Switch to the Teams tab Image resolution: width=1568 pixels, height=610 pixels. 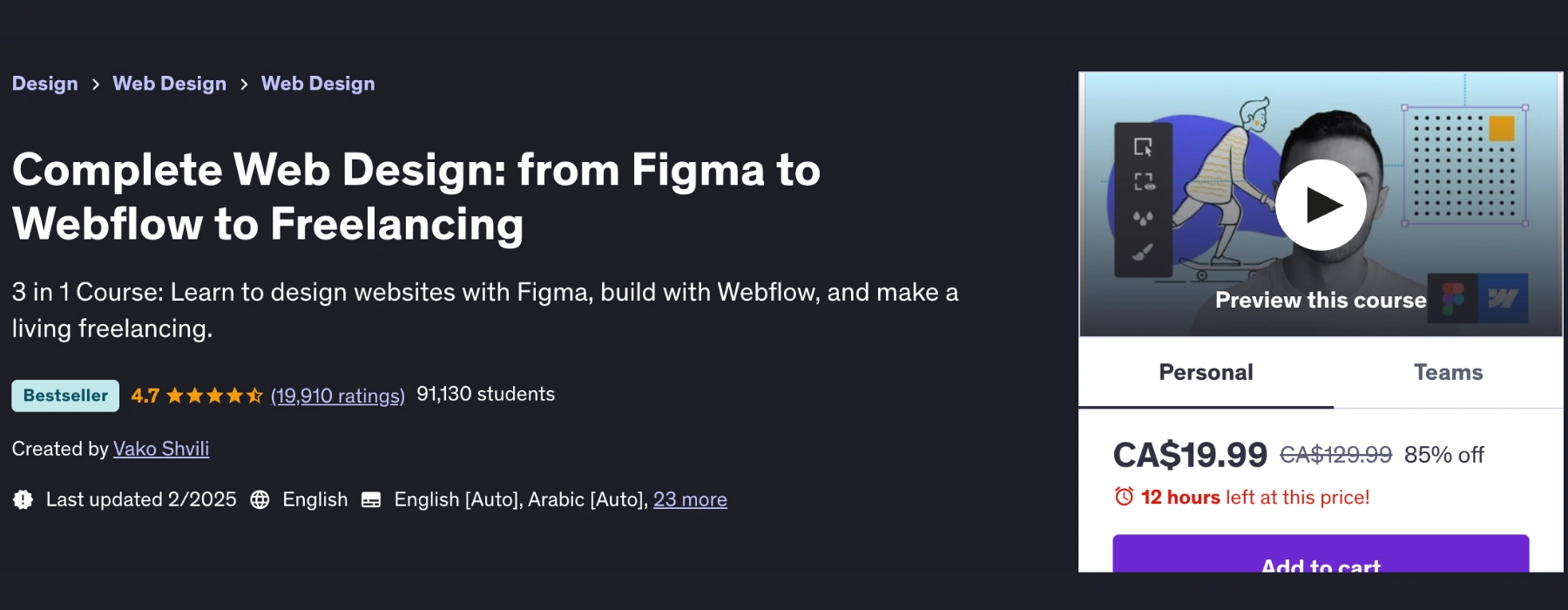[x=1448, y=372]
